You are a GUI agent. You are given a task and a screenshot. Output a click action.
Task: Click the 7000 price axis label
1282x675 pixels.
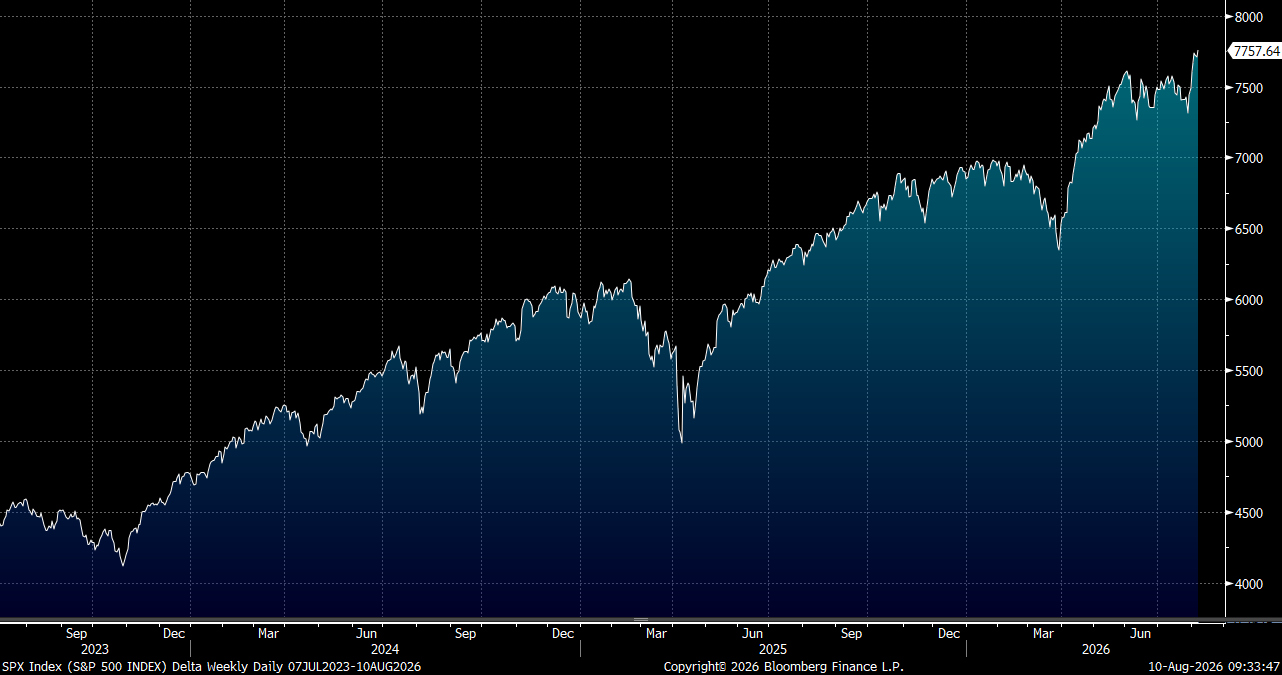coord(1248,159)
